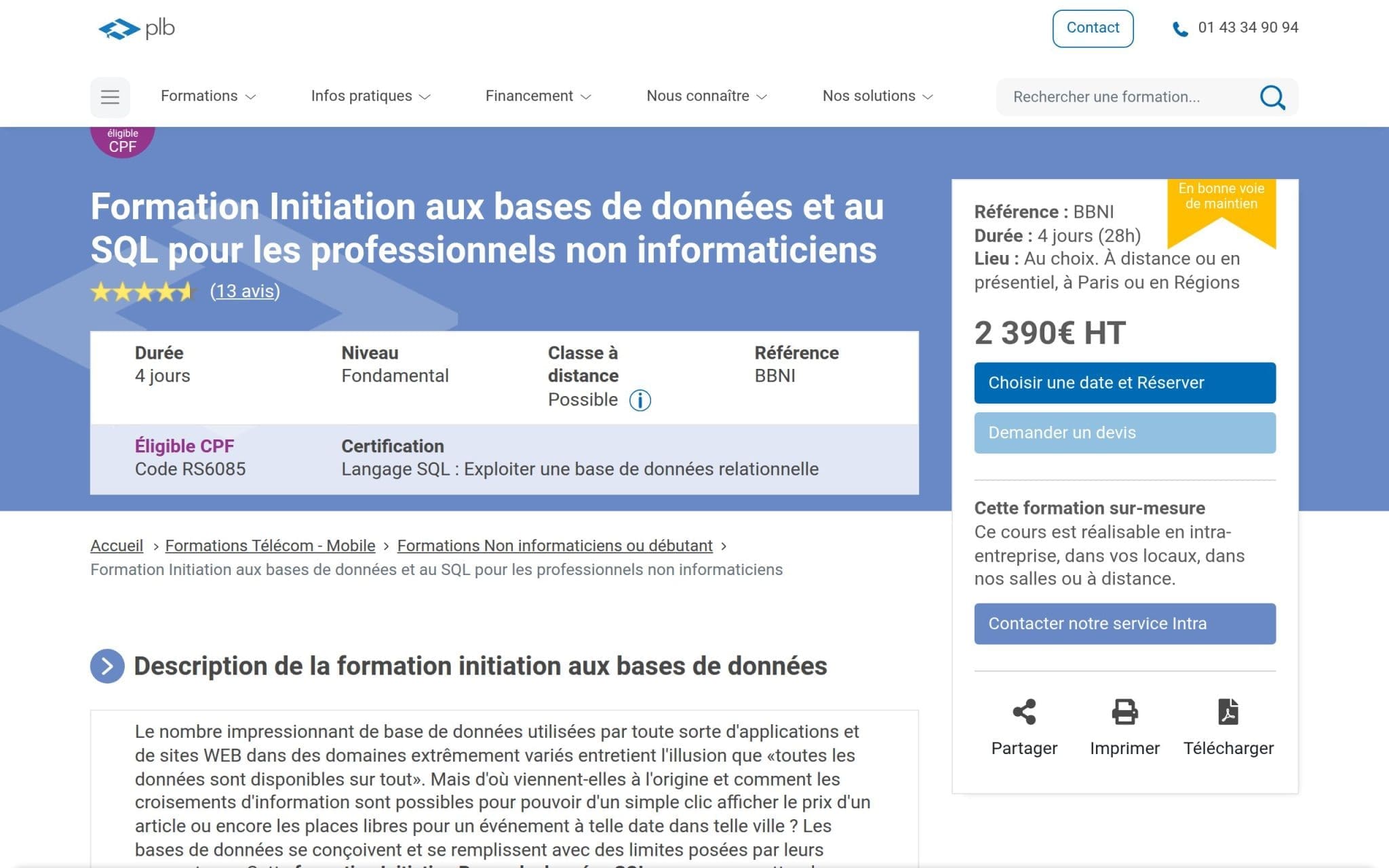Click the éligible CPF badge
The image size is (1389, 868).
tap(123, 141)
